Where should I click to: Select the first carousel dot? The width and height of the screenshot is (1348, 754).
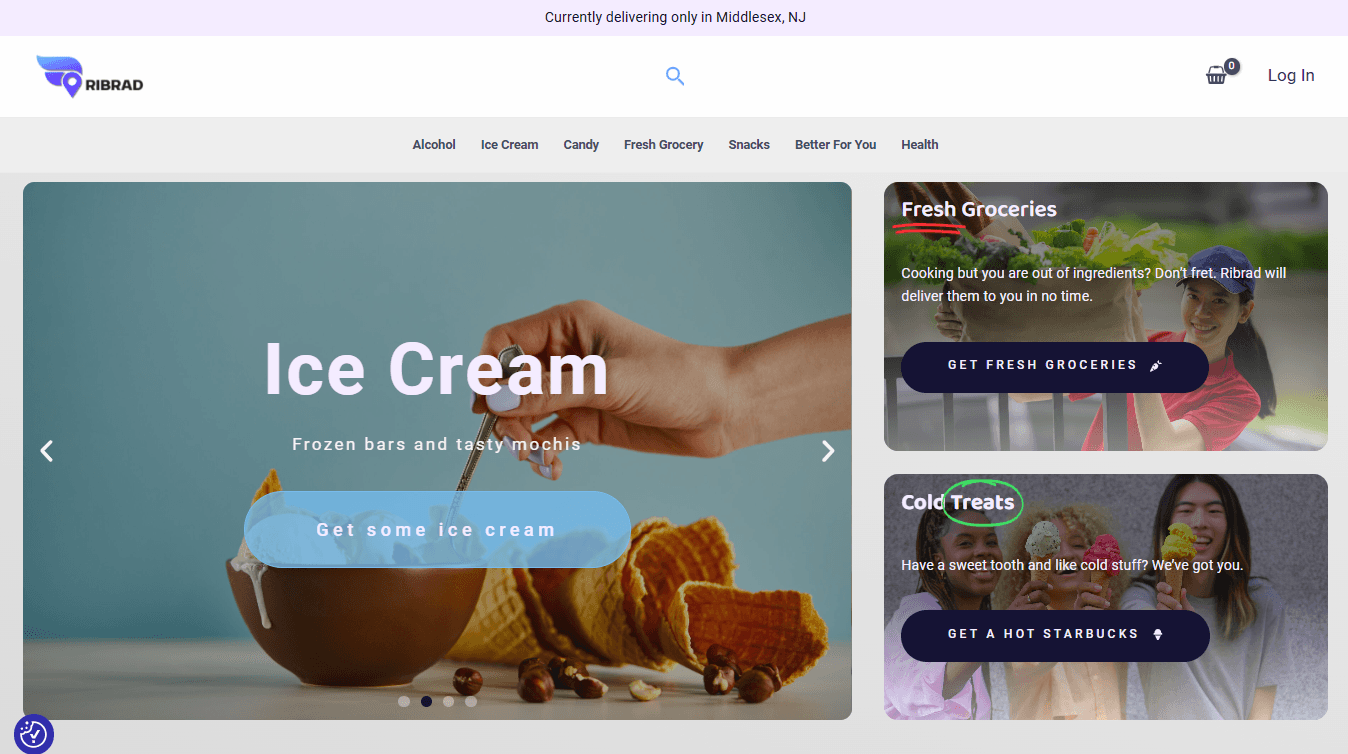pyautogui.click(x=404, y=702)
